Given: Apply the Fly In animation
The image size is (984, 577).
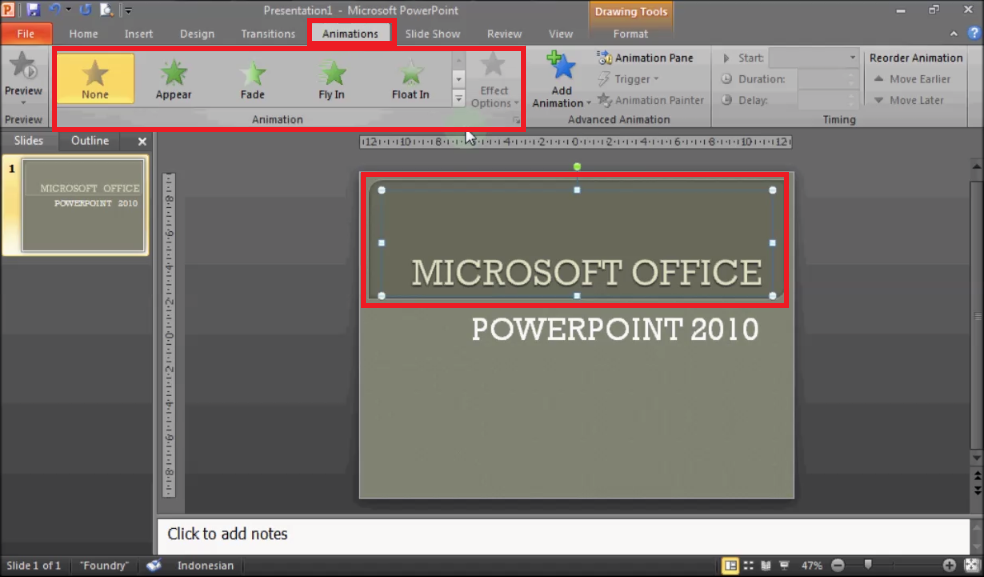Looking at the screenshot, I should coord(331,78).
